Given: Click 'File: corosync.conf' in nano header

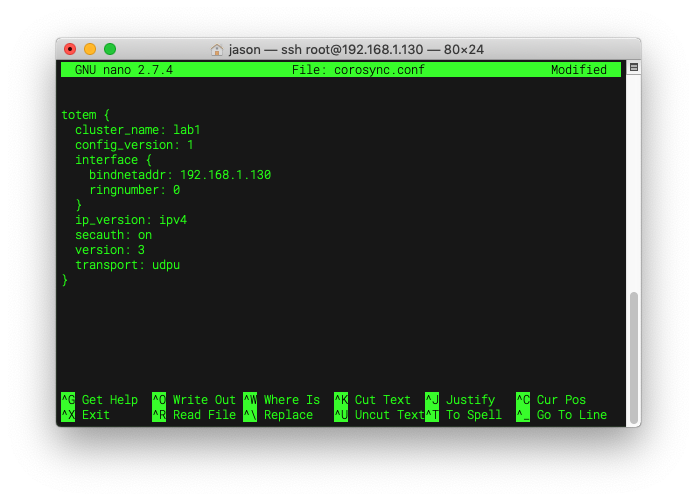Looking at the screenshot, I should [x=358, y=70].
